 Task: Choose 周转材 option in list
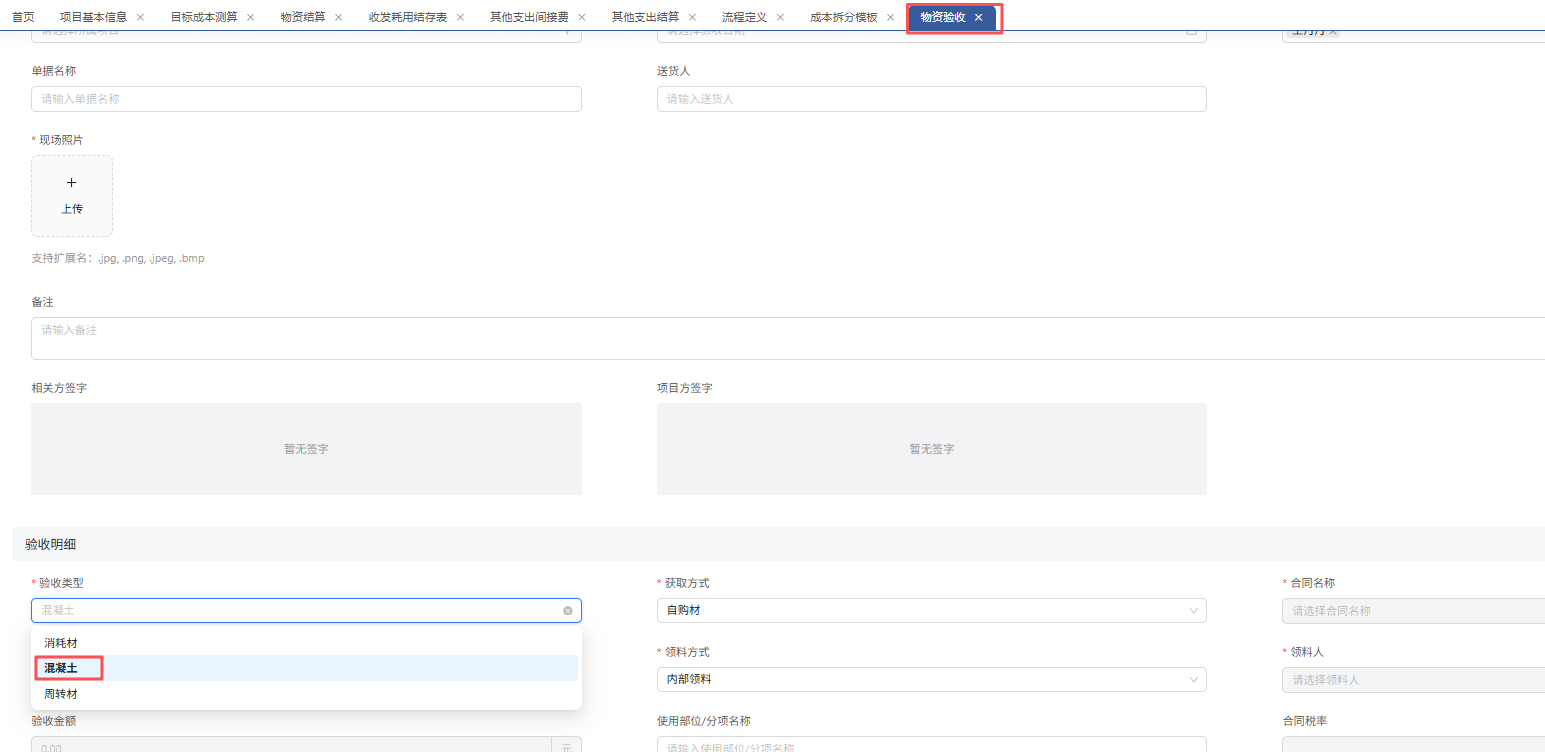pyautogui.click(x=61, y=694)
